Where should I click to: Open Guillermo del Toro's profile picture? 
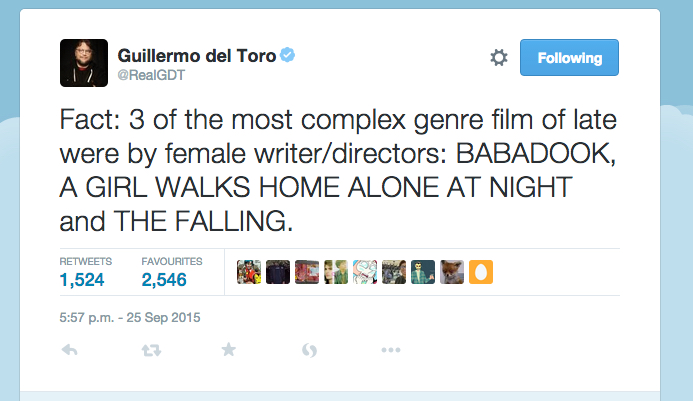coord(84,63)
